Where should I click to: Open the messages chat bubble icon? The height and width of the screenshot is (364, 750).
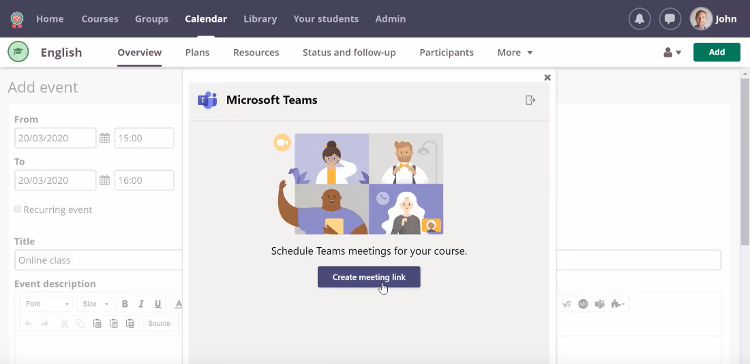[x=670, y=19]
